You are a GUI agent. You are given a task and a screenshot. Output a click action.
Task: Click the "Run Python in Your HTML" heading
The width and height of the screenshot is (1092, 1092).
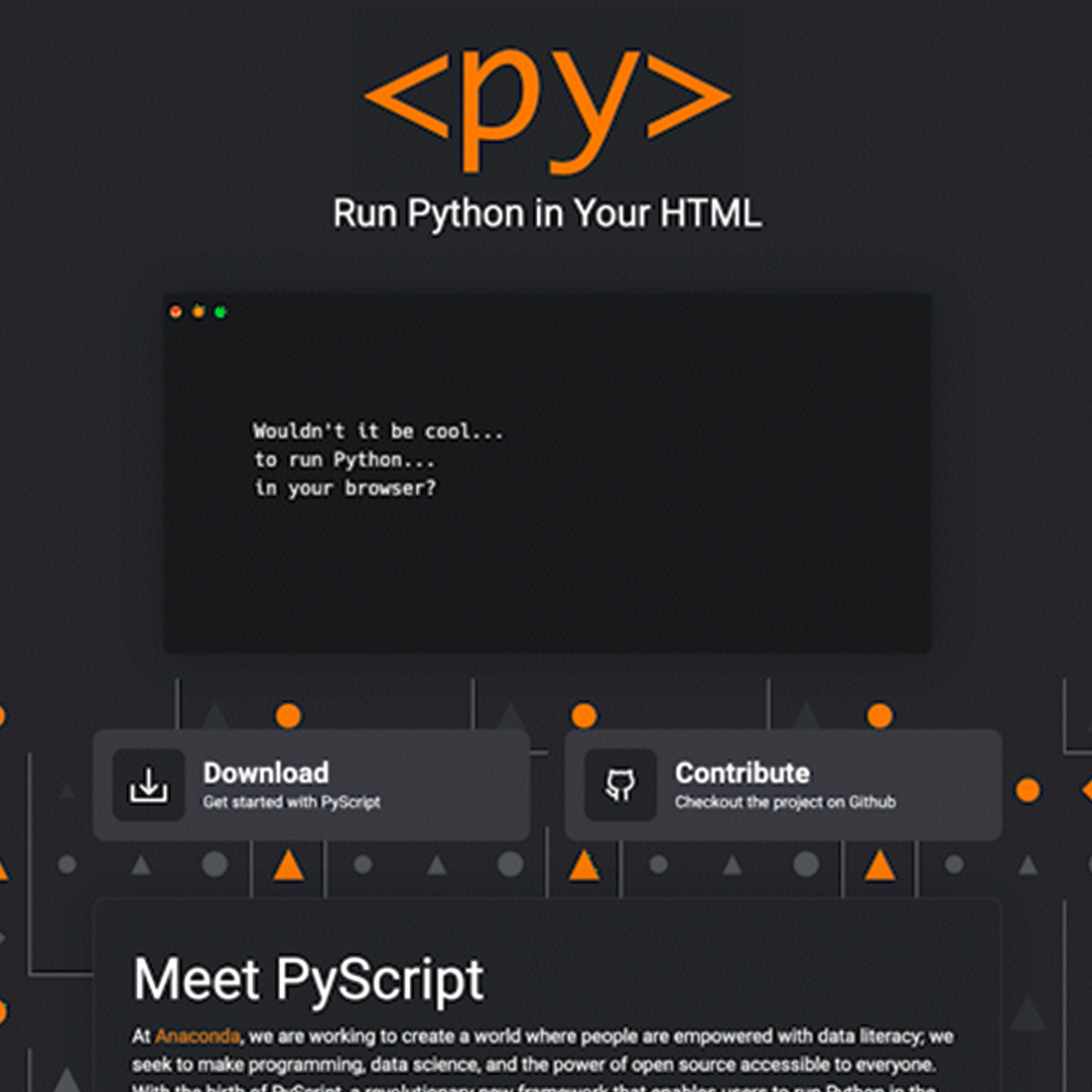(547, 213)
